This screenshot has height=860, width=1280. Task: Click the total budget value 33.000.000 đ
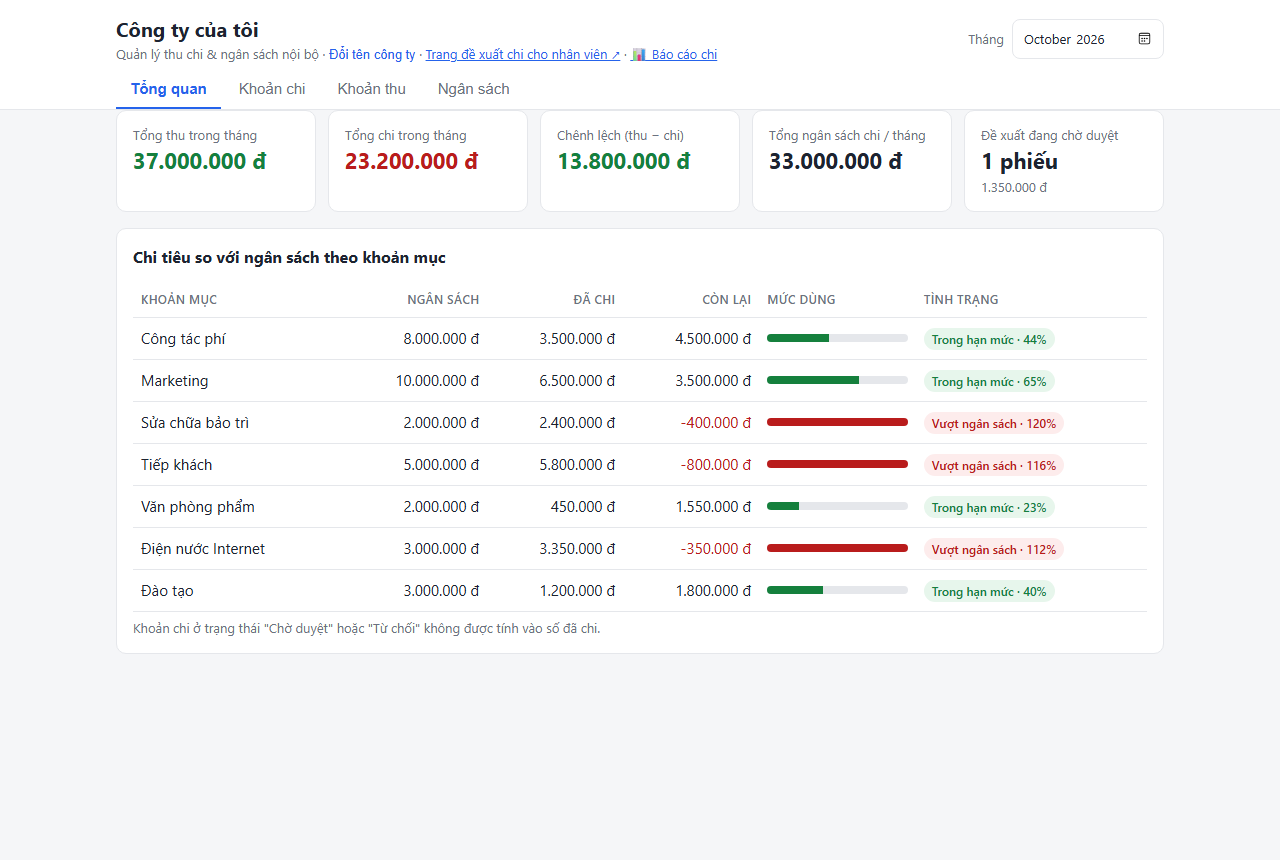[836, 161]
